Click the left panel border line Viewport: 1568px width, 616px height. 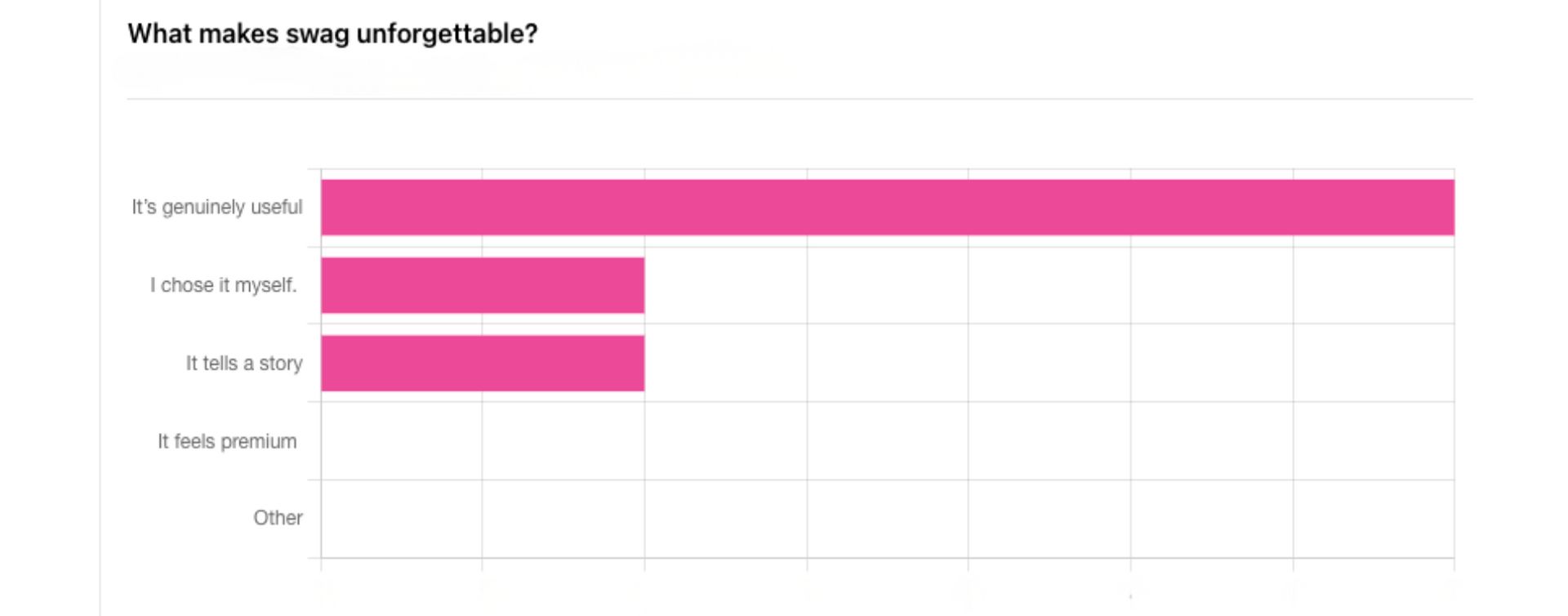[100, 327]
